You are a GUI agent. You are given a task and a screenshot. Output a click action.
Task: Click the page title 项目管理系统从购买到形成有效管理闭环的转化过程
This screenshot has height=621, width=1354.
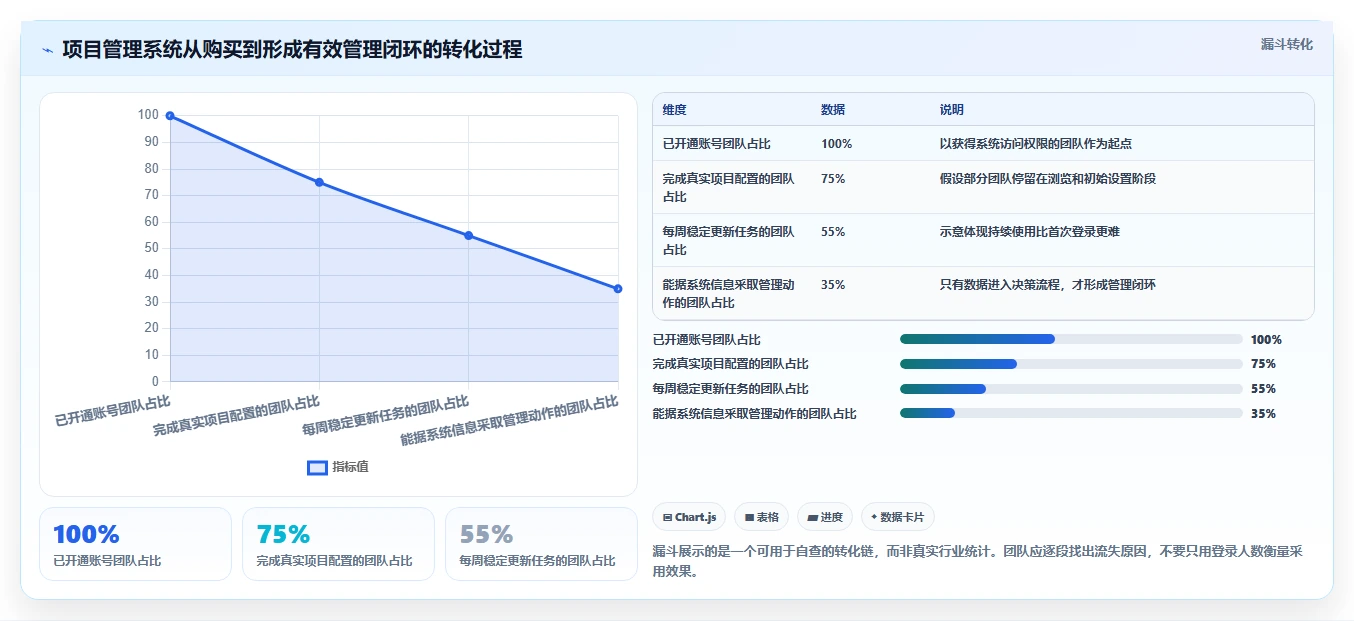(x=292, y=49)
